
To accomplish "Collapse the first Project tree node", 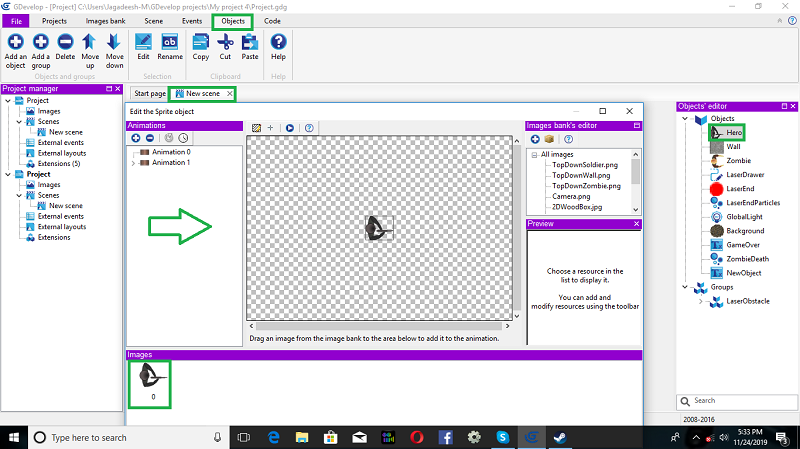I will click(x=8, y=101).
